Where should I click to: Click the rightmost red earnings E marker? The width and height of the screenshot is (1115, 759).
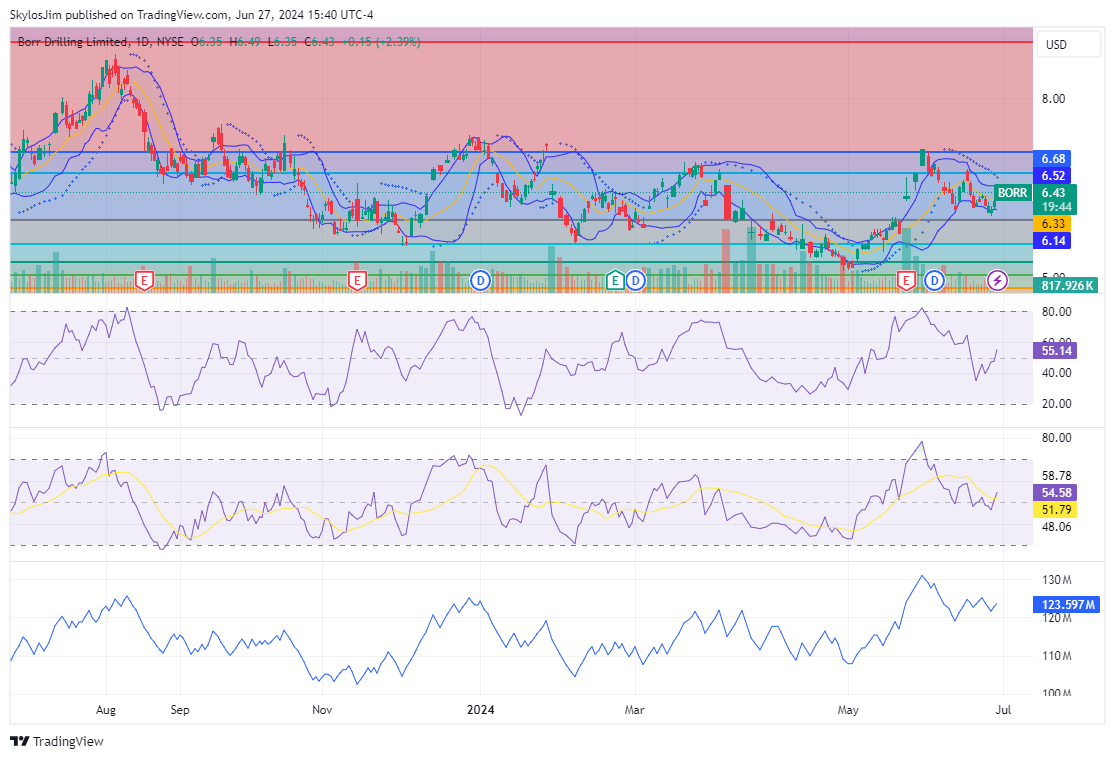tap(907, 280)
